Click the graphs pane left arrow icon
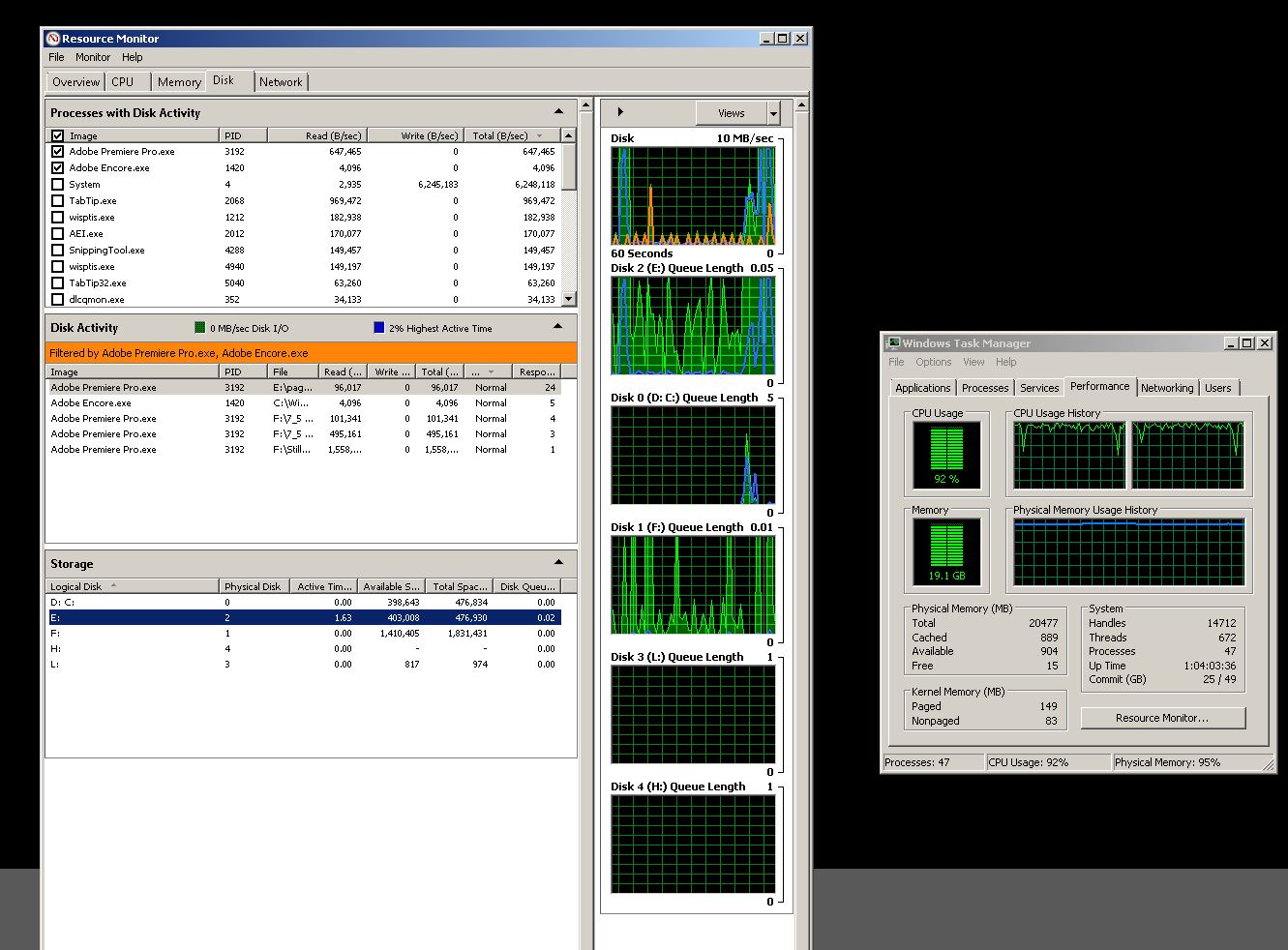The image size is (1288, 950). [620, 112]
